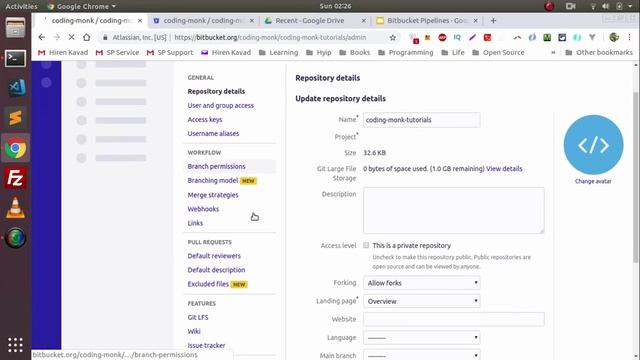Open FileZilla from the dock
The height and width of the screenshot is (360, 640).
[16, 178]
